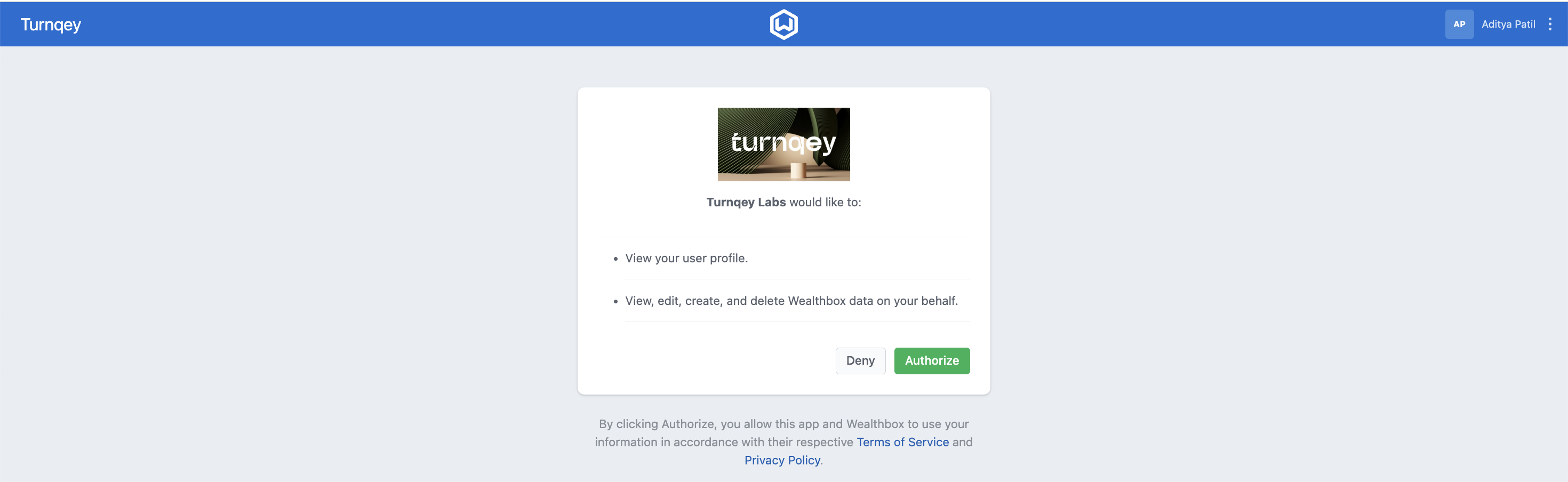
Task: Click the Turnqey title in header
Action: (51, 25)
